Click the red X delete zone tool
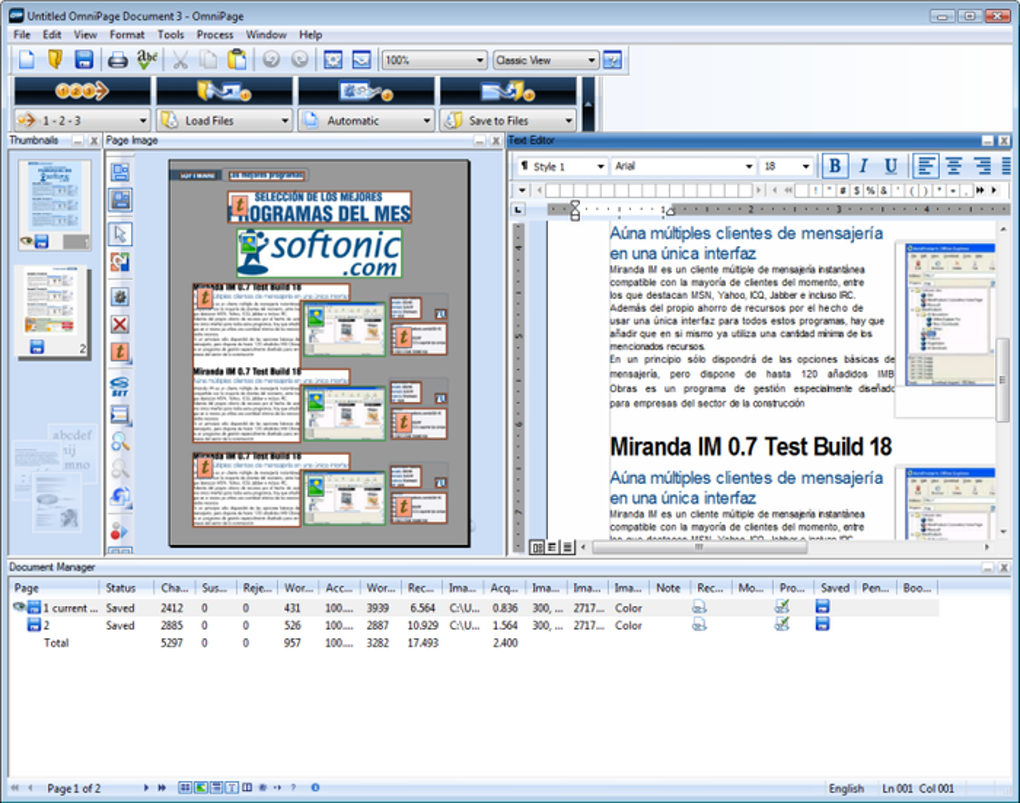This screenshot has width=1020, height=803. 120,324
